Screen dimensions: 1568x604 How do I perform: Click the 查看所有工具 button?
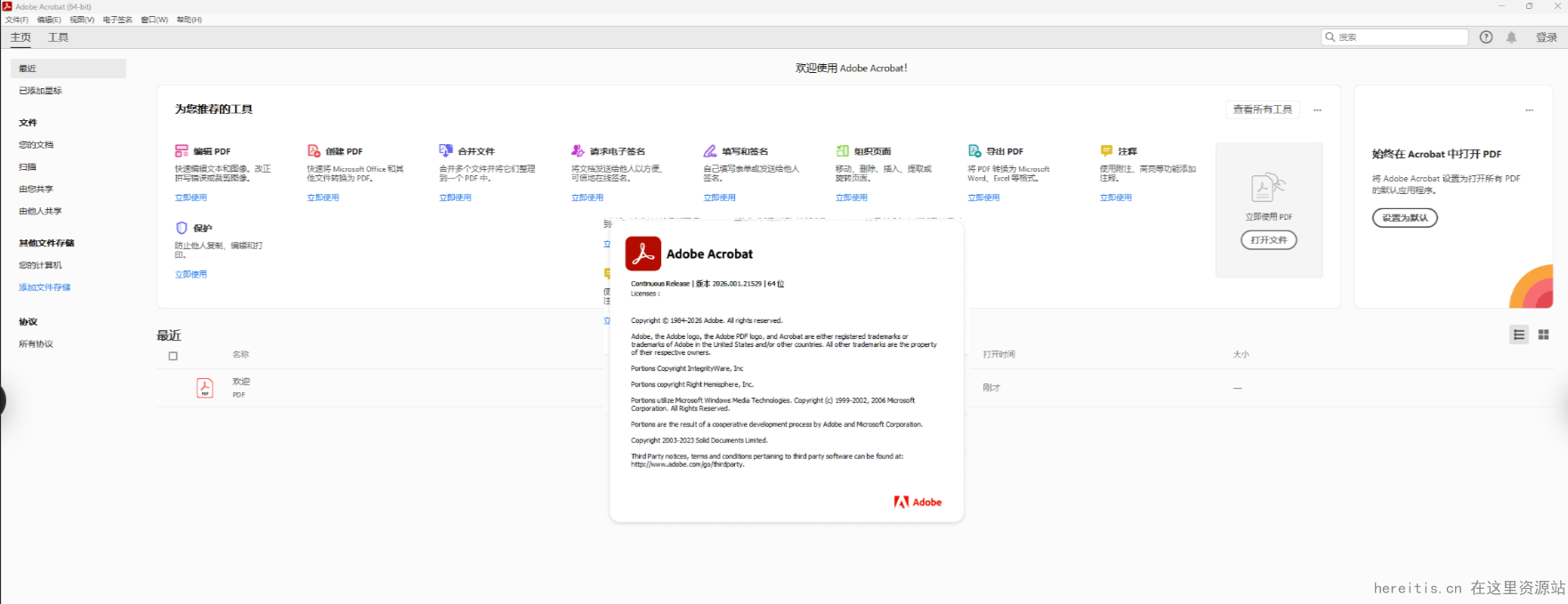point(1262,109)
